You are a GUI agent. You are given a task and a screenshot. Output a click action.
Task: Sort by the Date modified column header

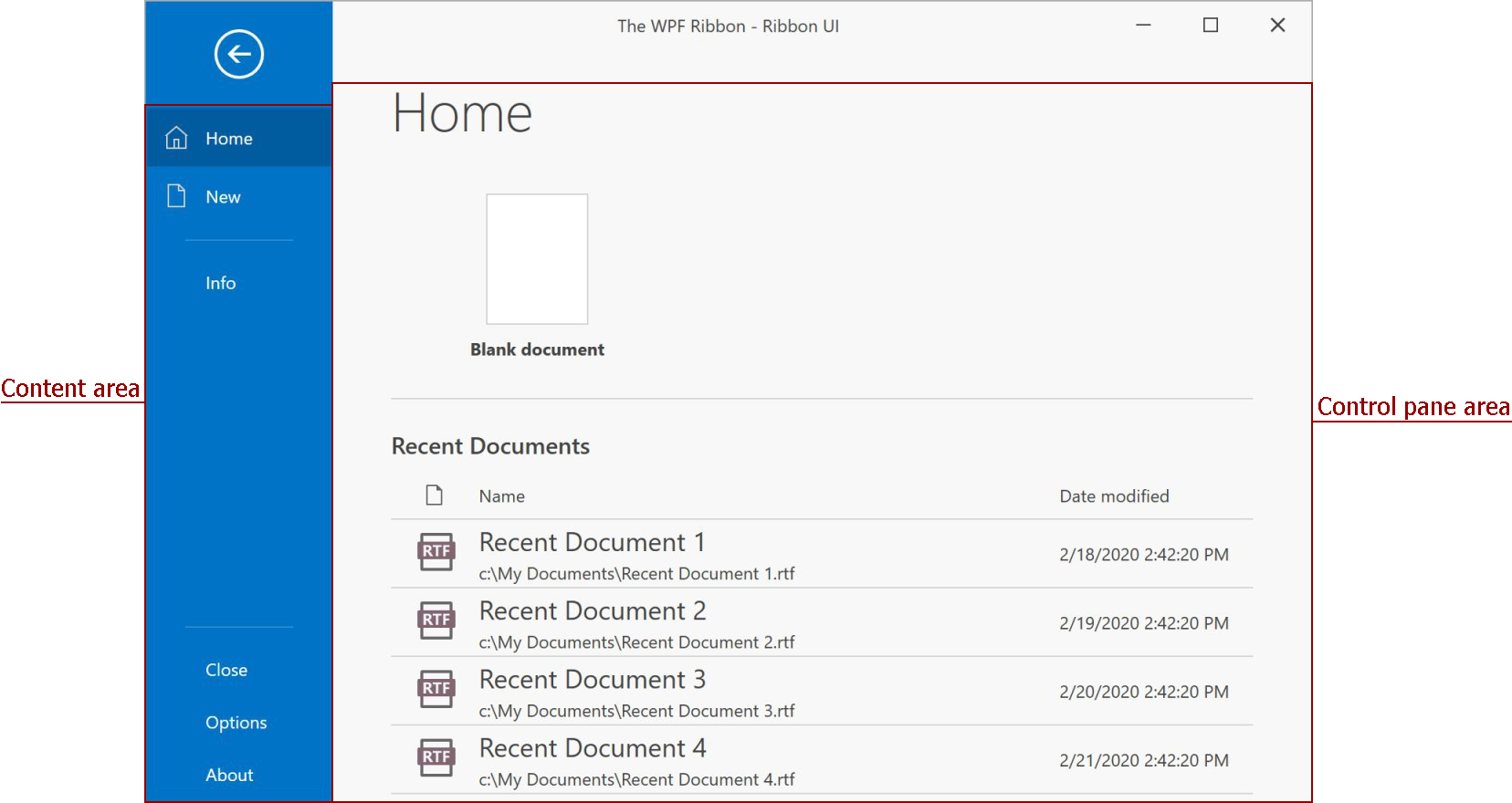tap(1114, 496)
